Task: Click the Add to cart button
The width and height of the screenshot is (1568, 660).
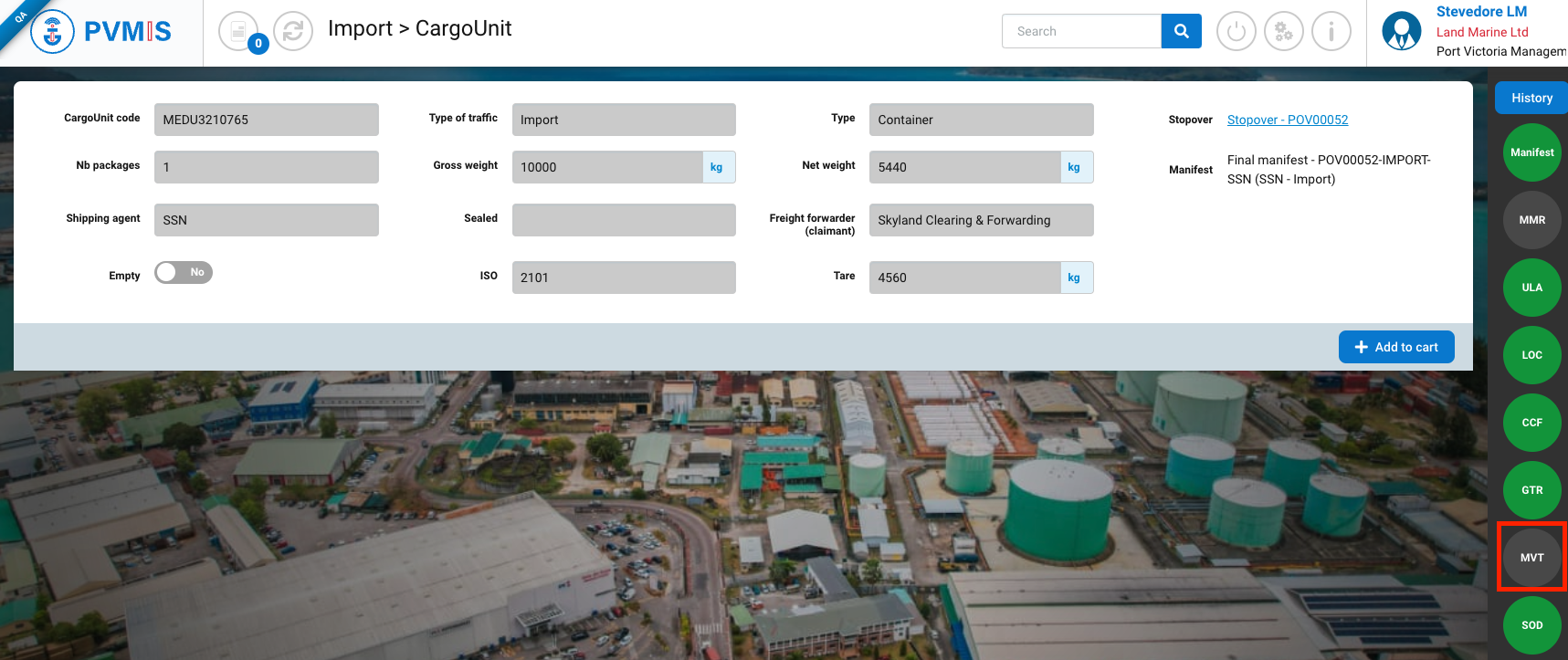Action: point(1395,347)
